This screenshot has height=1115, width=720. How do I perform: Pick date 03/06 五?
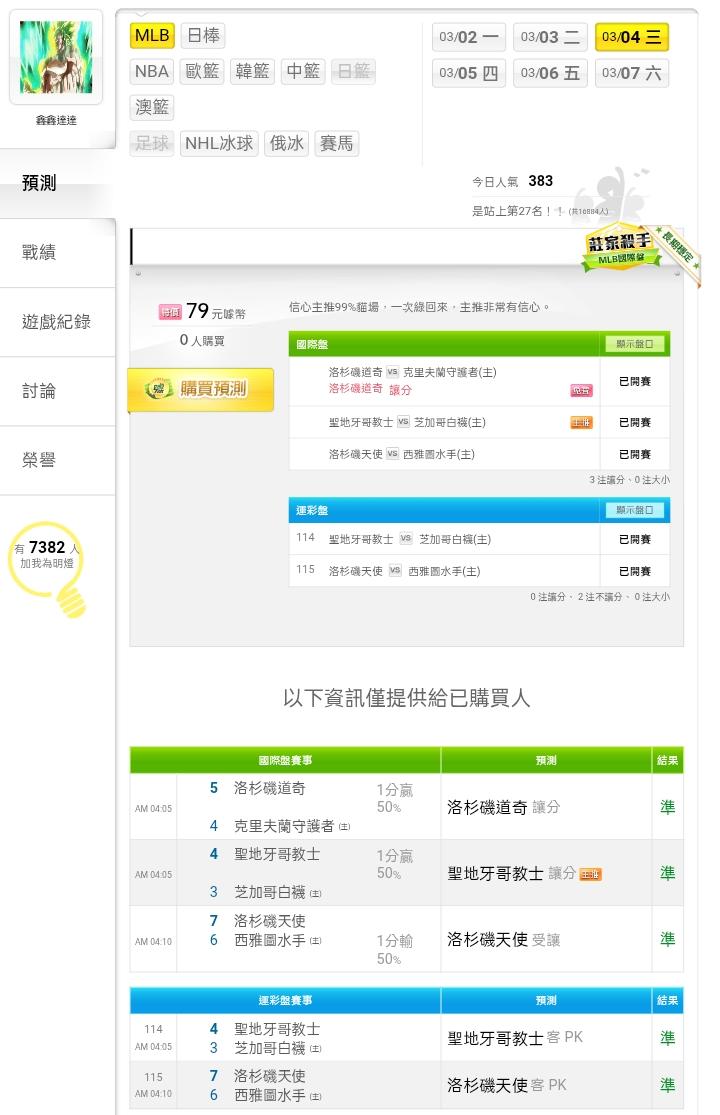coord(550,73)
